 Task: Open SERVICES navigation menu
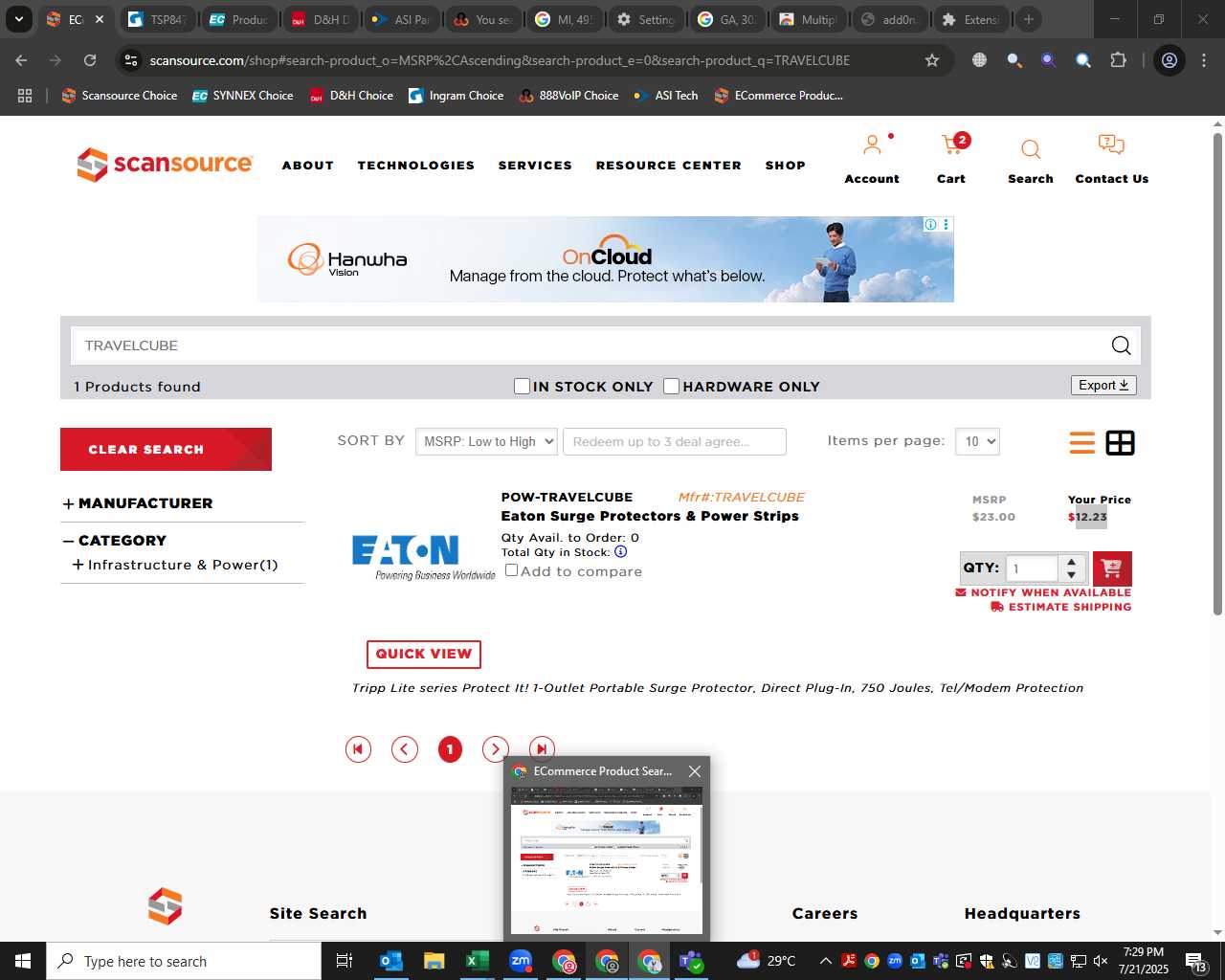[x=535, y=166]
